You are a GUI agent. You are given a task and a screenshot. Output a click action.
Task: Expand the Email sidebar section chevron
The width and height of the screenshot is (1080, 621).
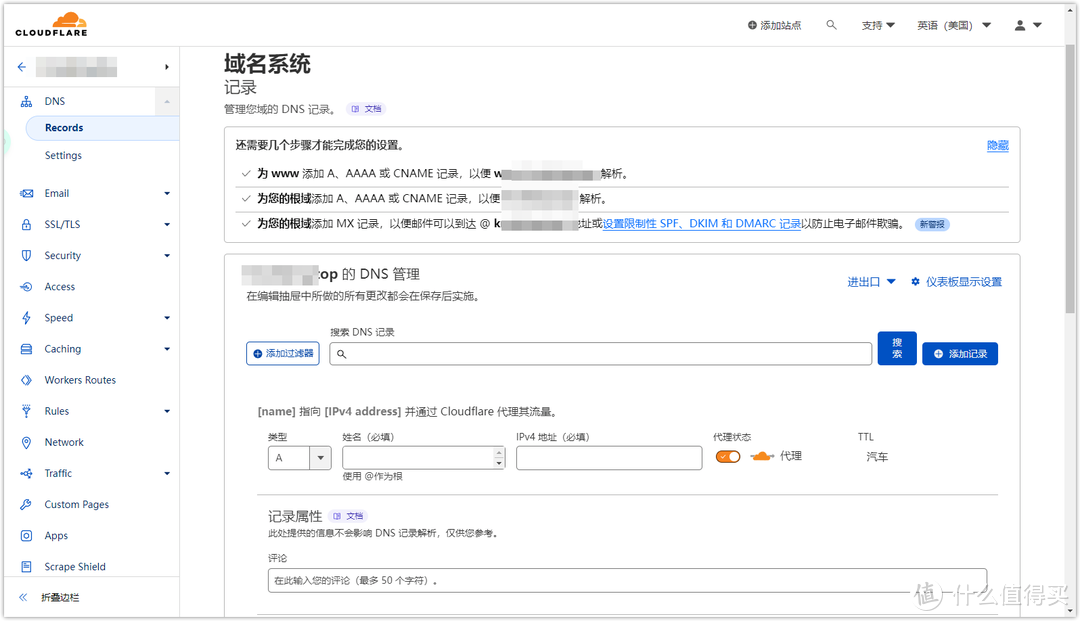coord(167,193)
